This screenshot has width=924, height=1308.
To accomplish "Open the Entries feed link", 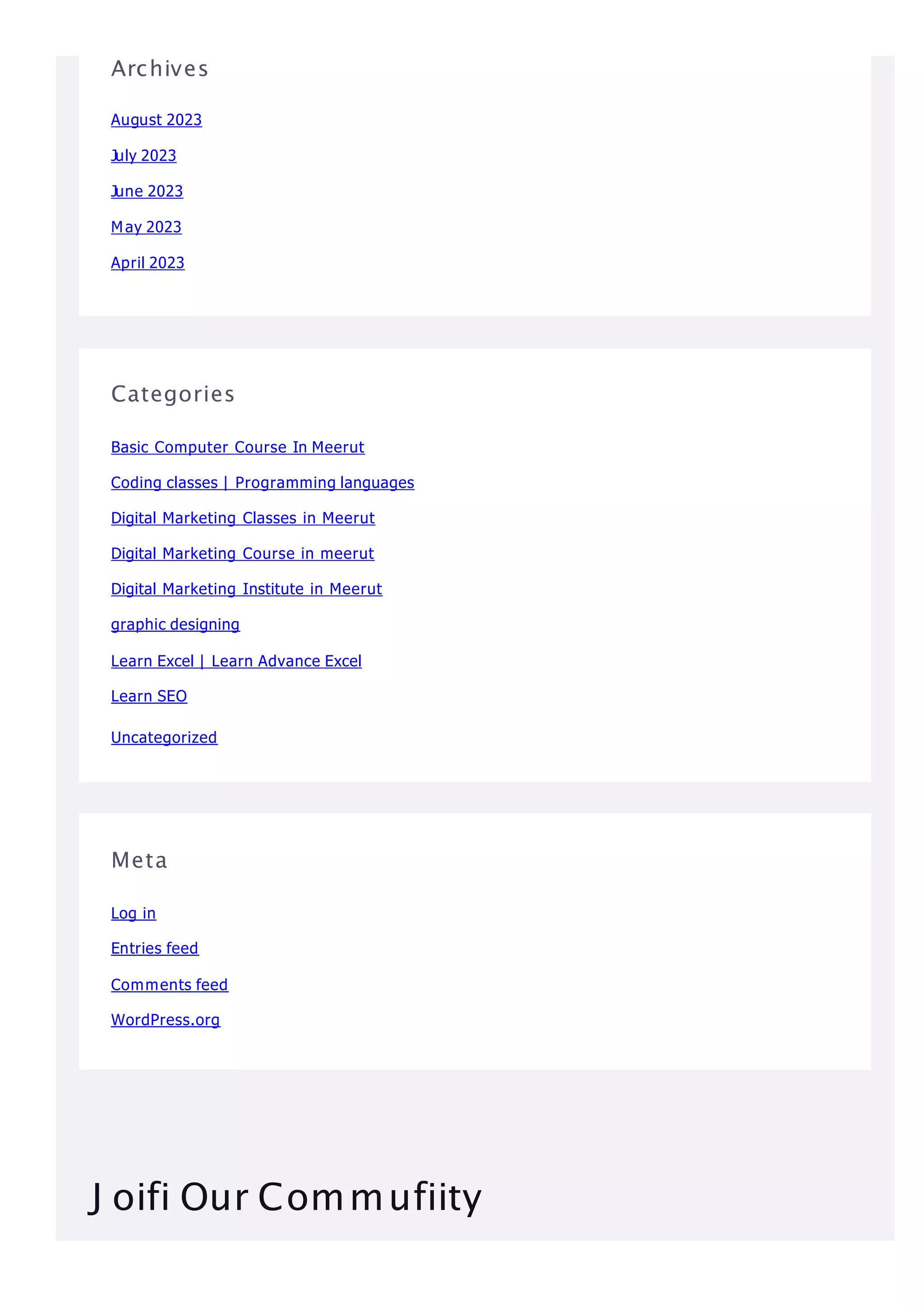I will click(x=155, y=949).
